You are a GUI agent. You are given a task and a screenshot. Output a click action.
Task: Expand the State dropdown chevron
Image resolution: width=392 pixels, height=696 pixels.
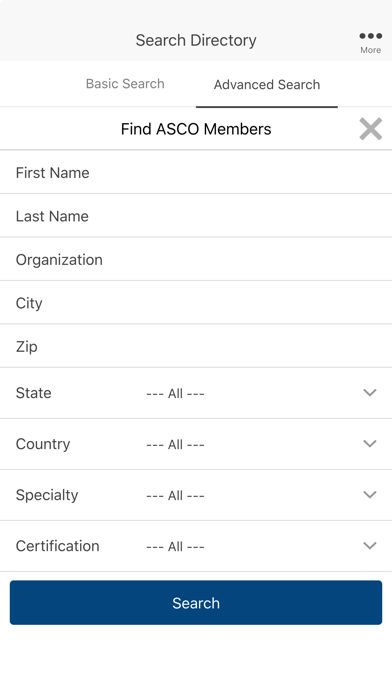pos(370,392)
